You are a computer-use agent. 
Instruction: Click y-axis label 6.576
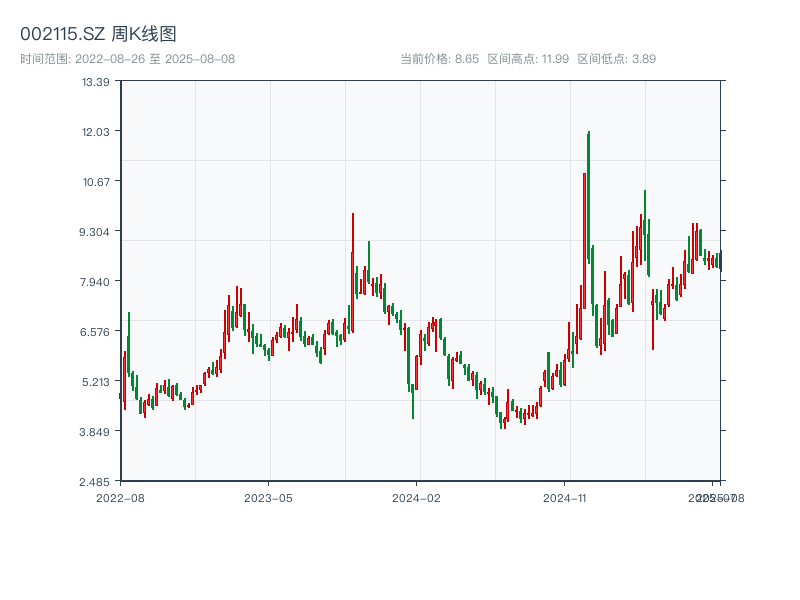click(x=94, y=332)
